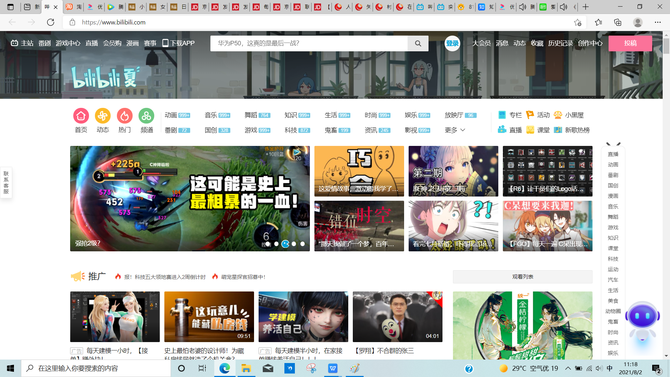
Task: Select the third carousel dot indicator
Action: 285,244
